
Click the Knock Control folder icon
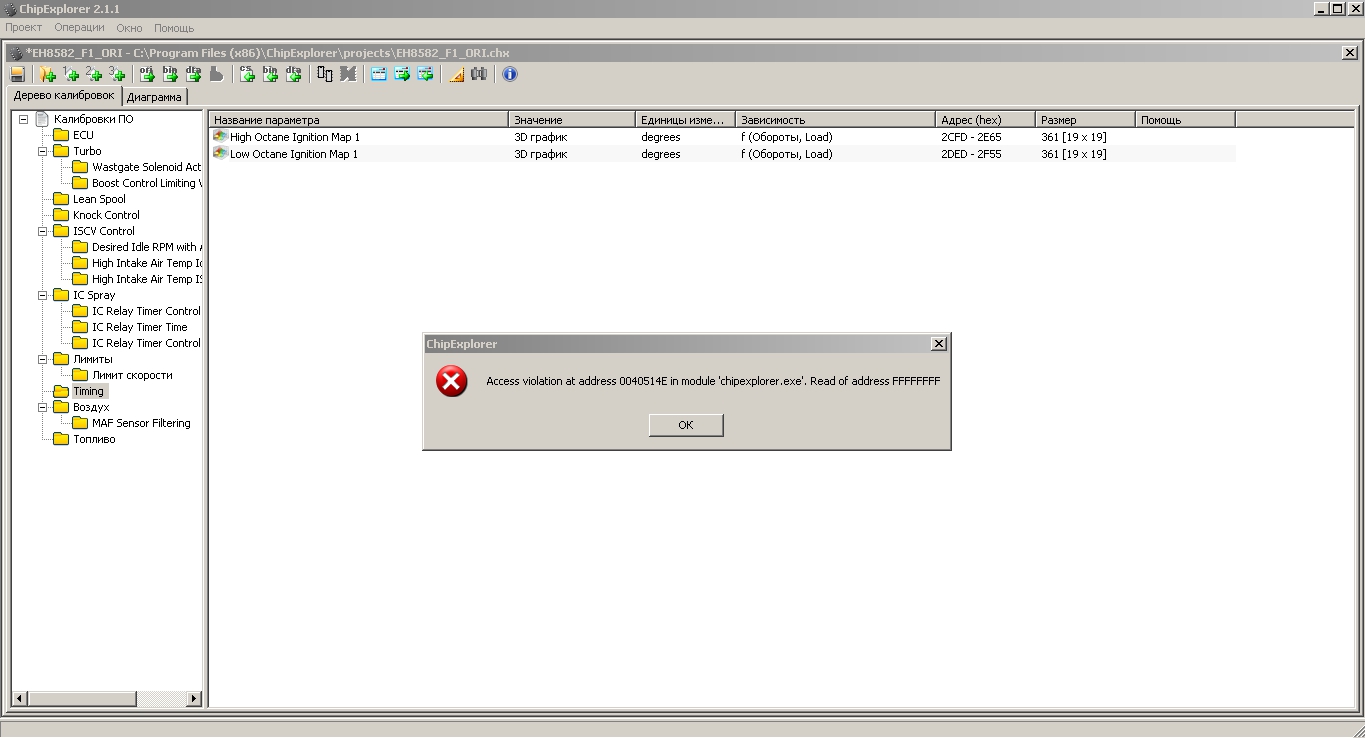(61, 215)
